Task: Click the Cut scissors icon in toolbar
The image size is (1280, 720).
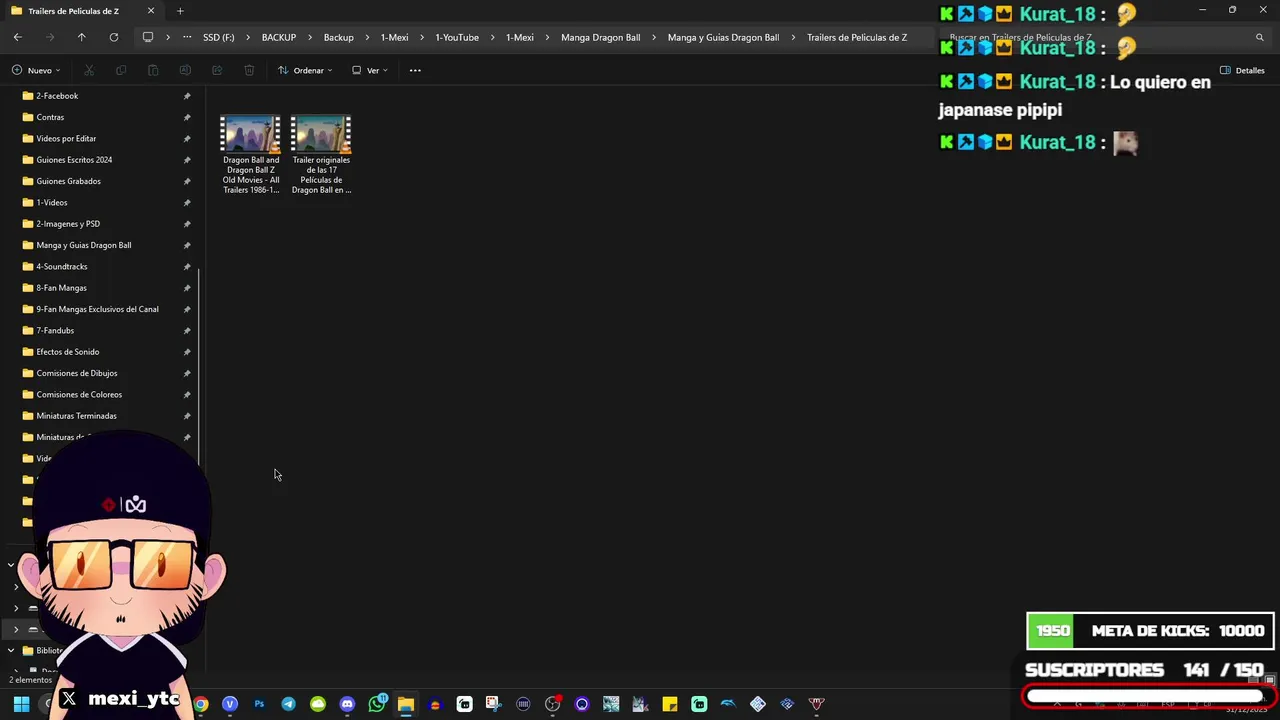Action: pos(89,70)
